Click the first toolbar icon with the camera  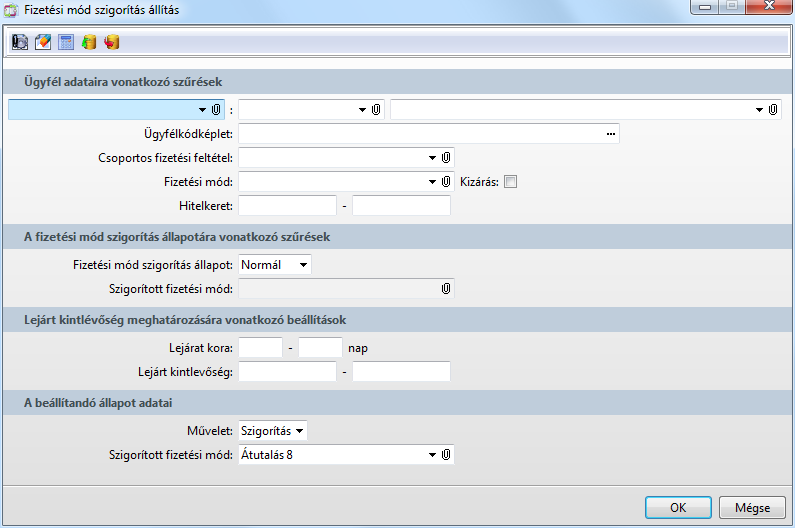coord(19,42)
